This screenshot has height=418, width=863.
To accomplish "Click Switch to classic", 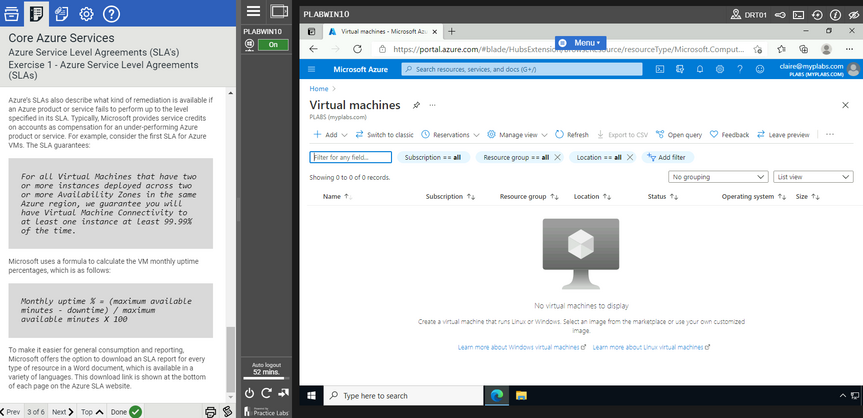I will click(x=384, y=134).
